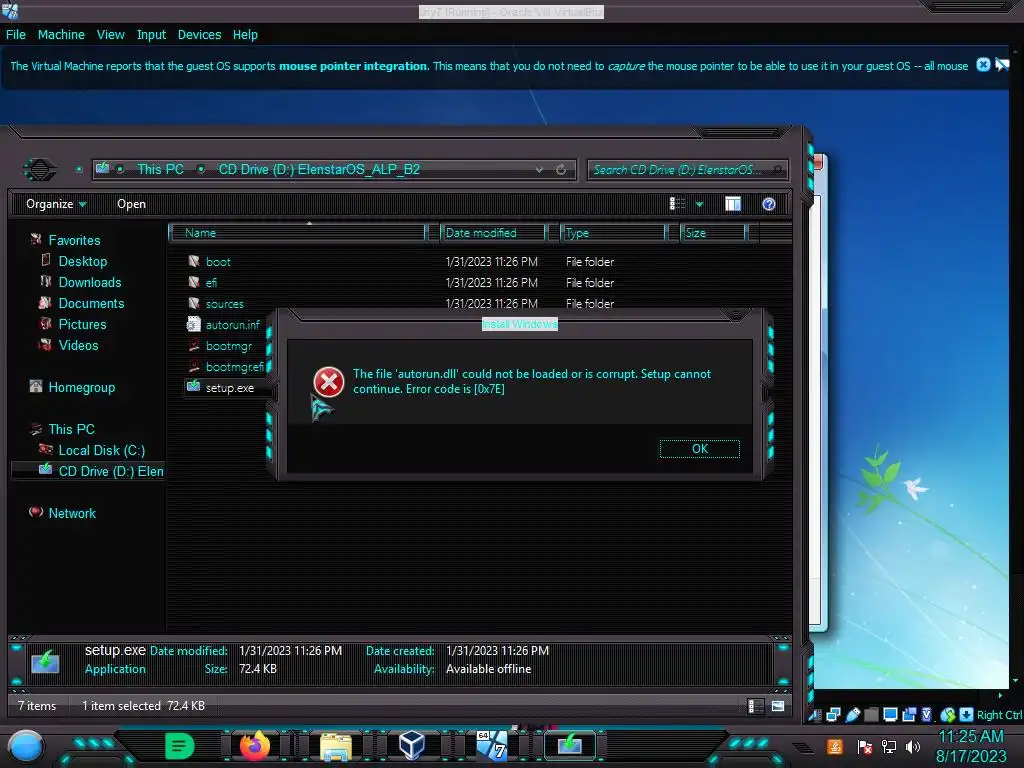Screen dimensions: 1024x768
Task: Click the volume speaker tray icon
Action: [913, 746]
